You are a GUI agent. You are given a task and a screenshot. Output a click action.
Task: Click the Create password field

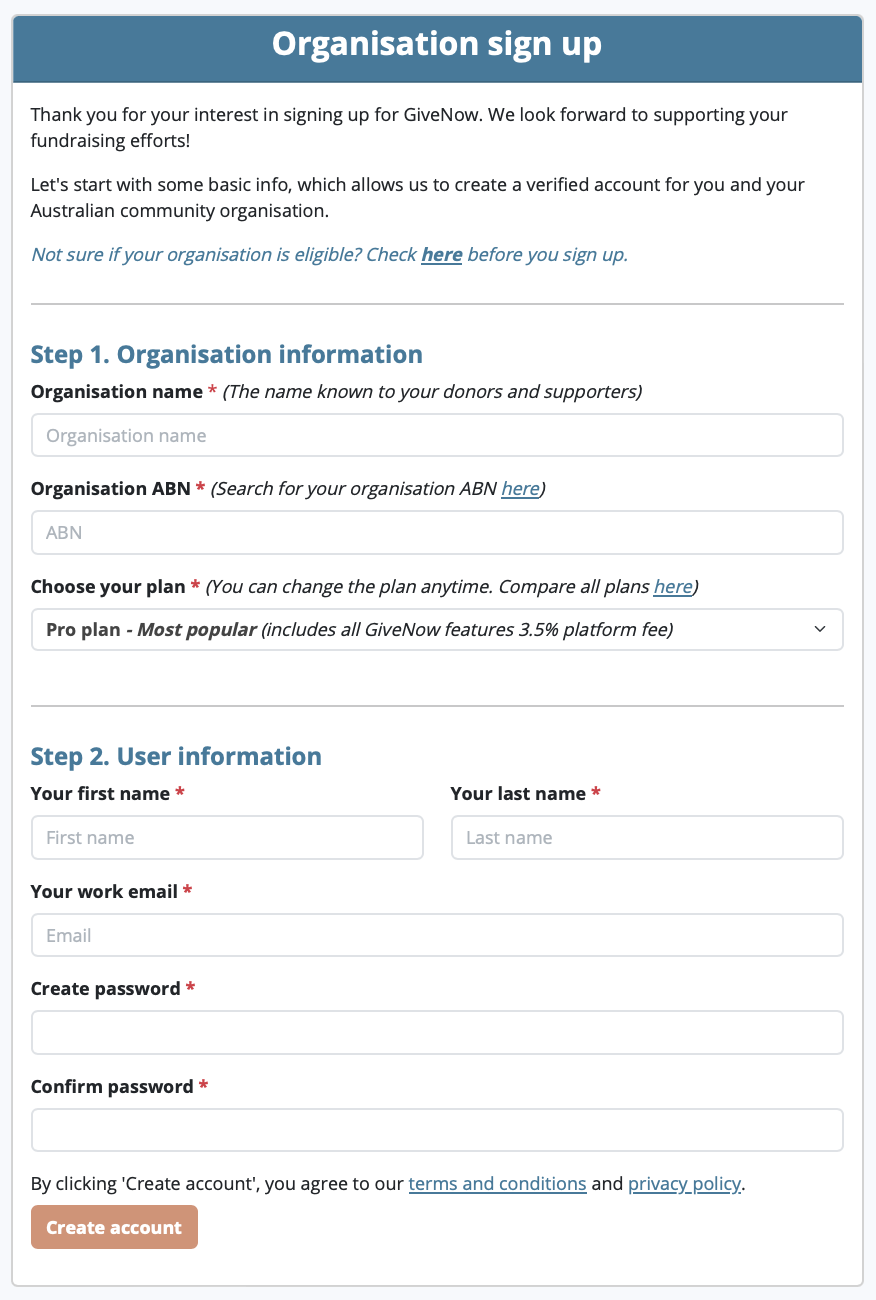click(437, 1032)
